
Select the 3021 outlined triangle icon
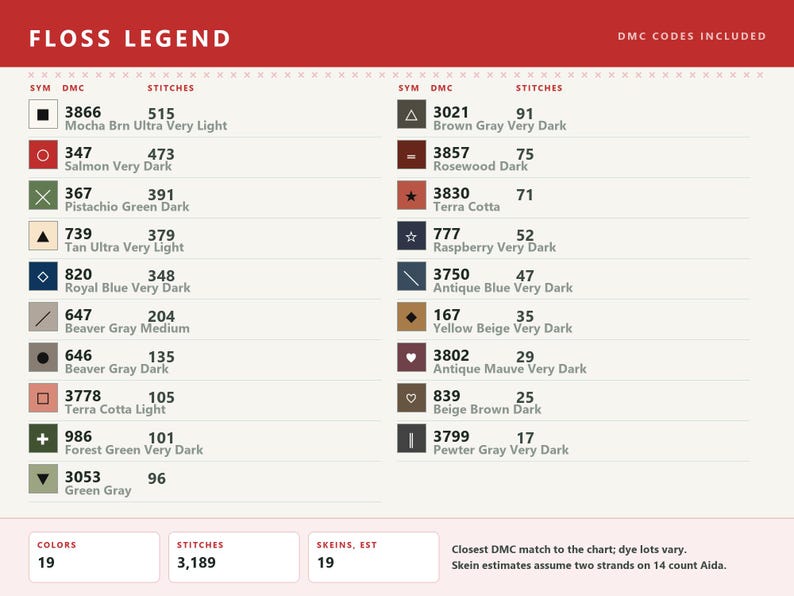[411, 114]
